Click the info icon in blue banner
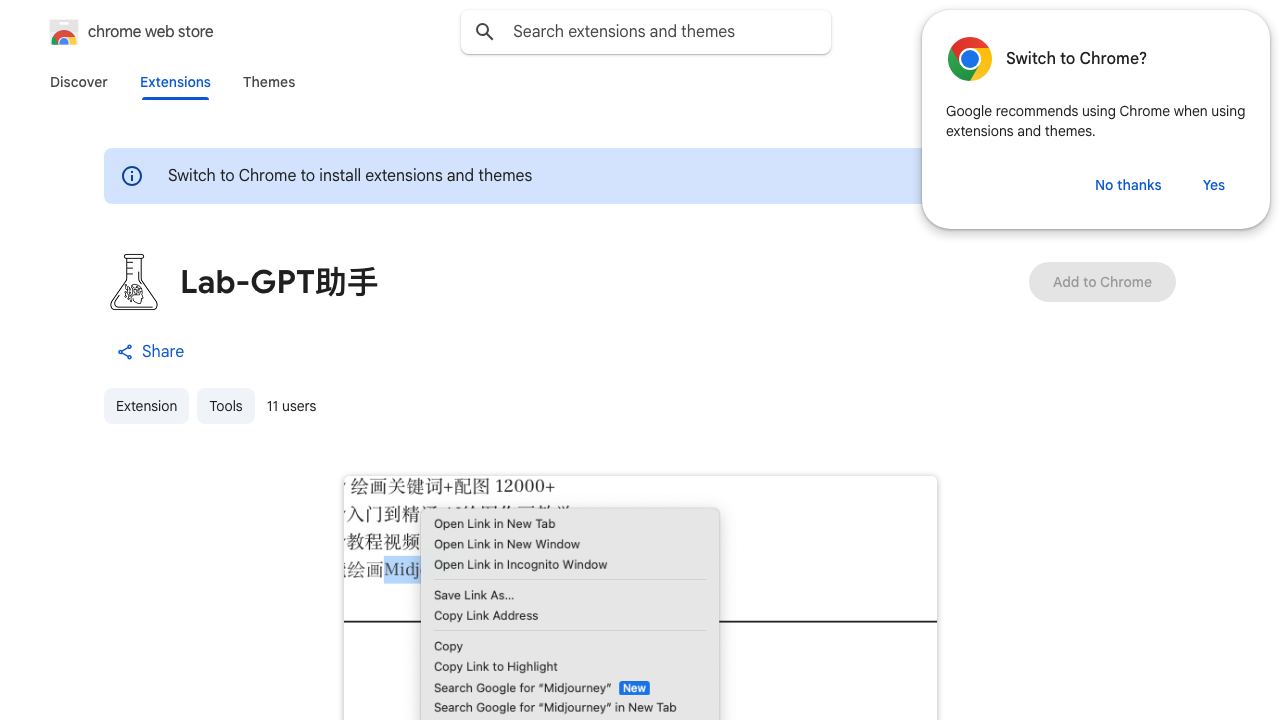The image size is (1280, 720). coord(132,176)
